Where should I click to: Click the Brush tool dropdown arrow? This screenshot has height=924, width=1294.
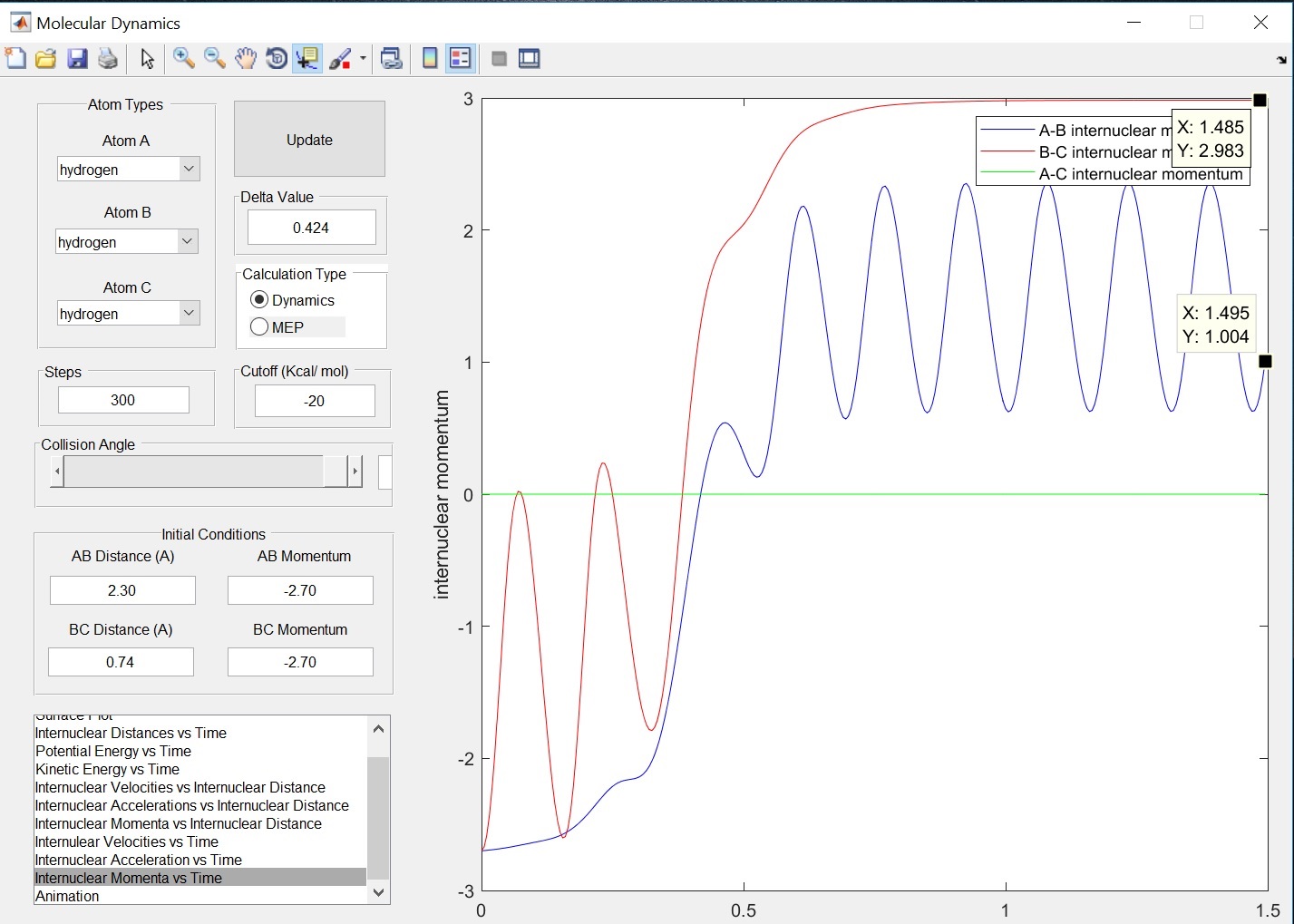363,59
